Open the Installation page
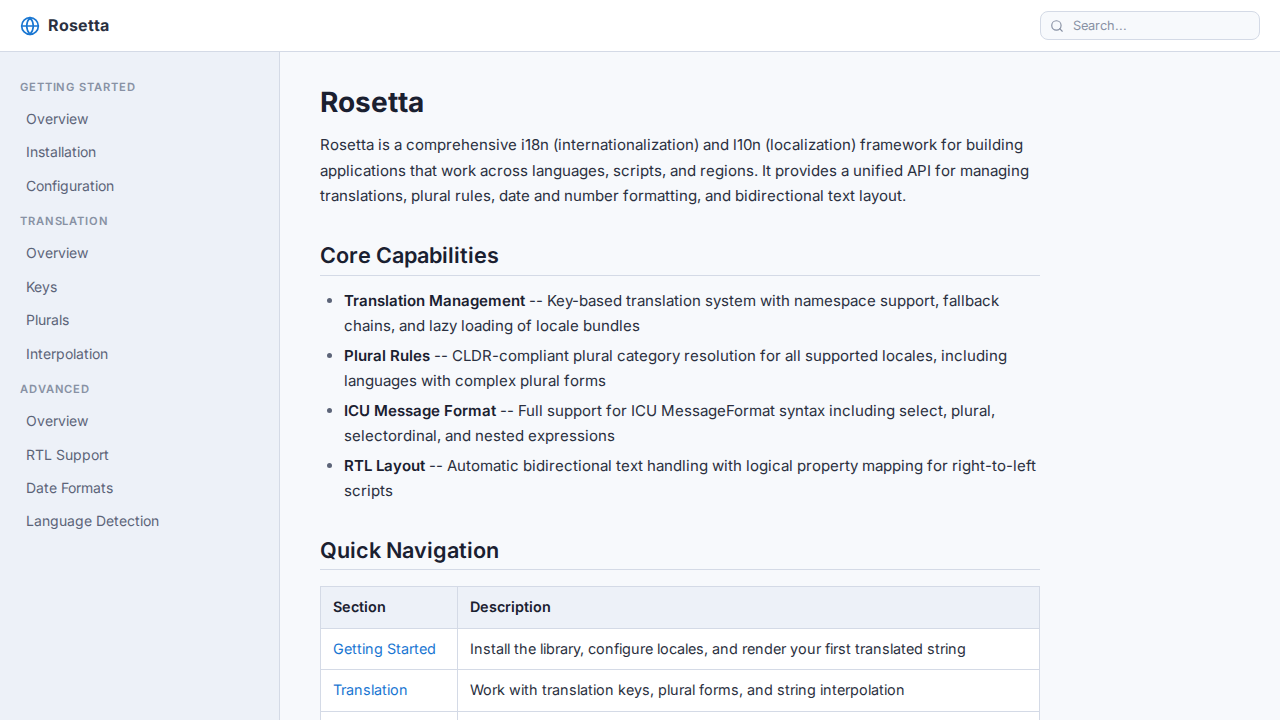This screenshot has height=720, width=1280. click(61, 152)
